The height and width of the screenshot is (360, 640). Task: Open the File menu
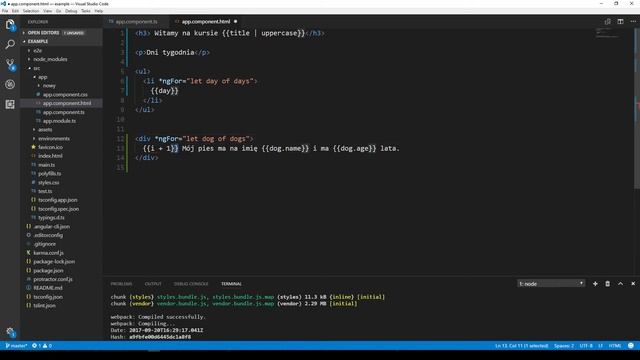[x=5, y=11]
